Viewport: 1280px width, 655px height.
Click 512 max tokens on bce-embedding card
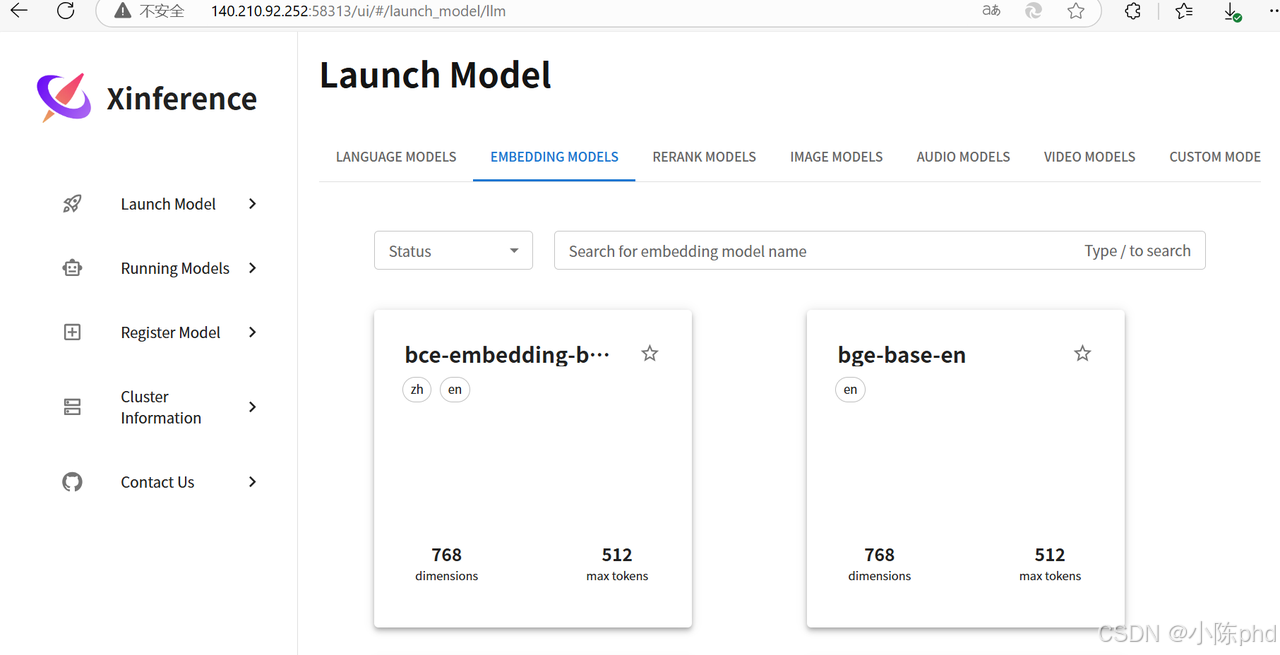[617, 564]
